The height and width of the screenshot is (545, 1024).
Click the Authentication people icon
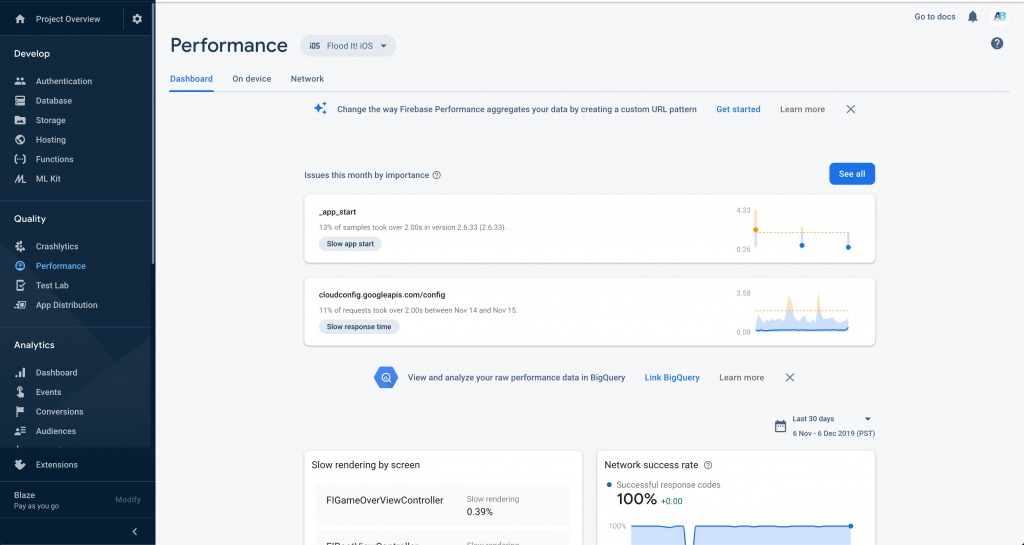20,81
